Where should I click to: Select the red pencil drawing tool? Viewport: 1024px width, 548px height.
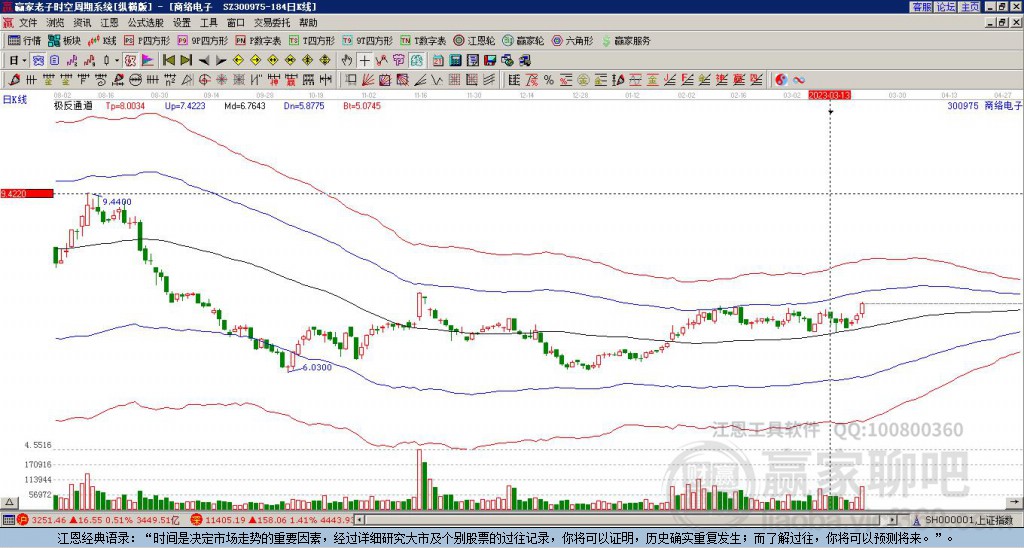pos(14,80)
